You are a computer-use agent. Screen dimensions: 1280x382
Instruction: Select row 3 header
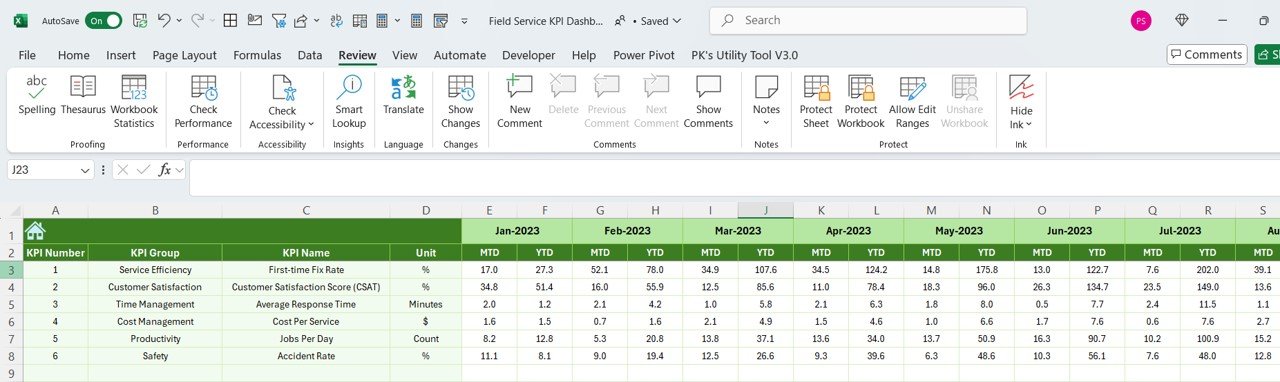click(11, 270)
